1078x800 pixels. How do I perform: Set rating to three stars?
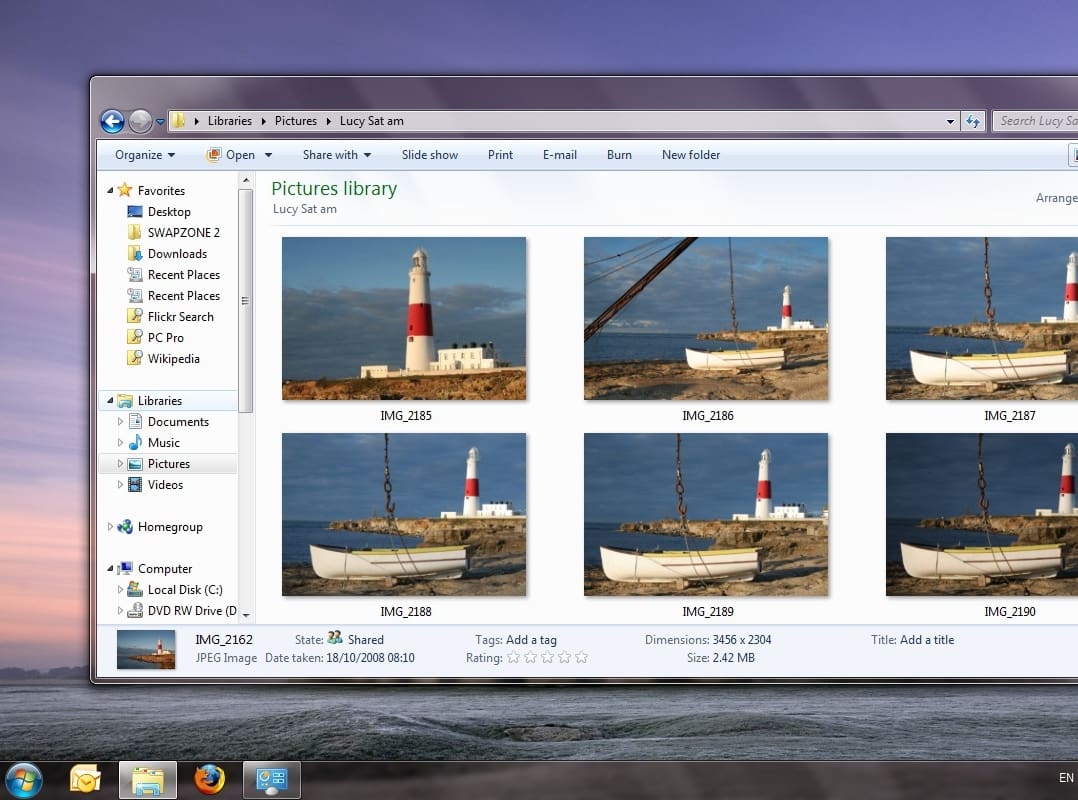(x=547, y=658)
